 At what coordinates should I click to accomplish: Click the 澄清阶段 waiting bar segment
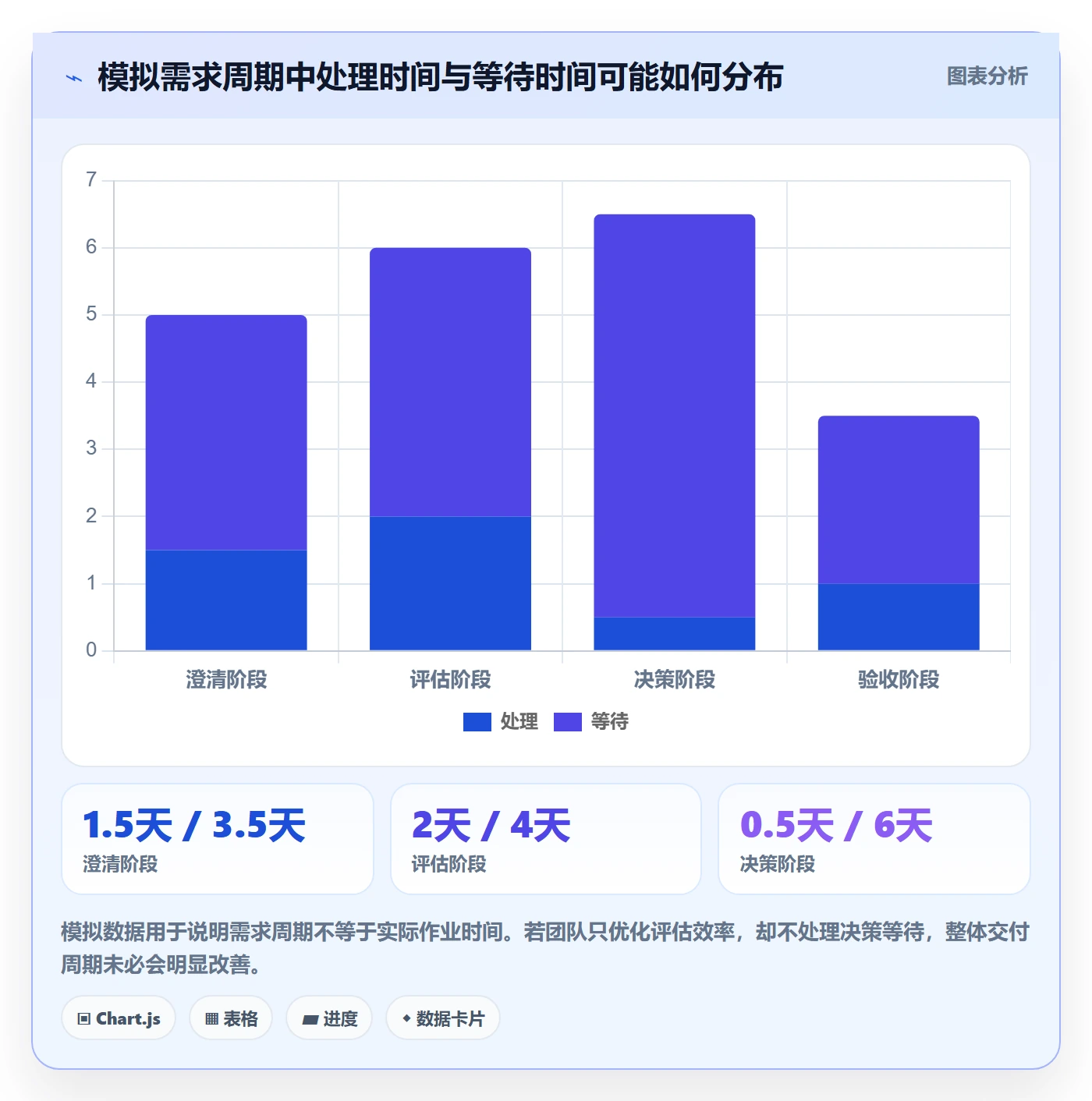pyautogui.click(x=226, y=433)
